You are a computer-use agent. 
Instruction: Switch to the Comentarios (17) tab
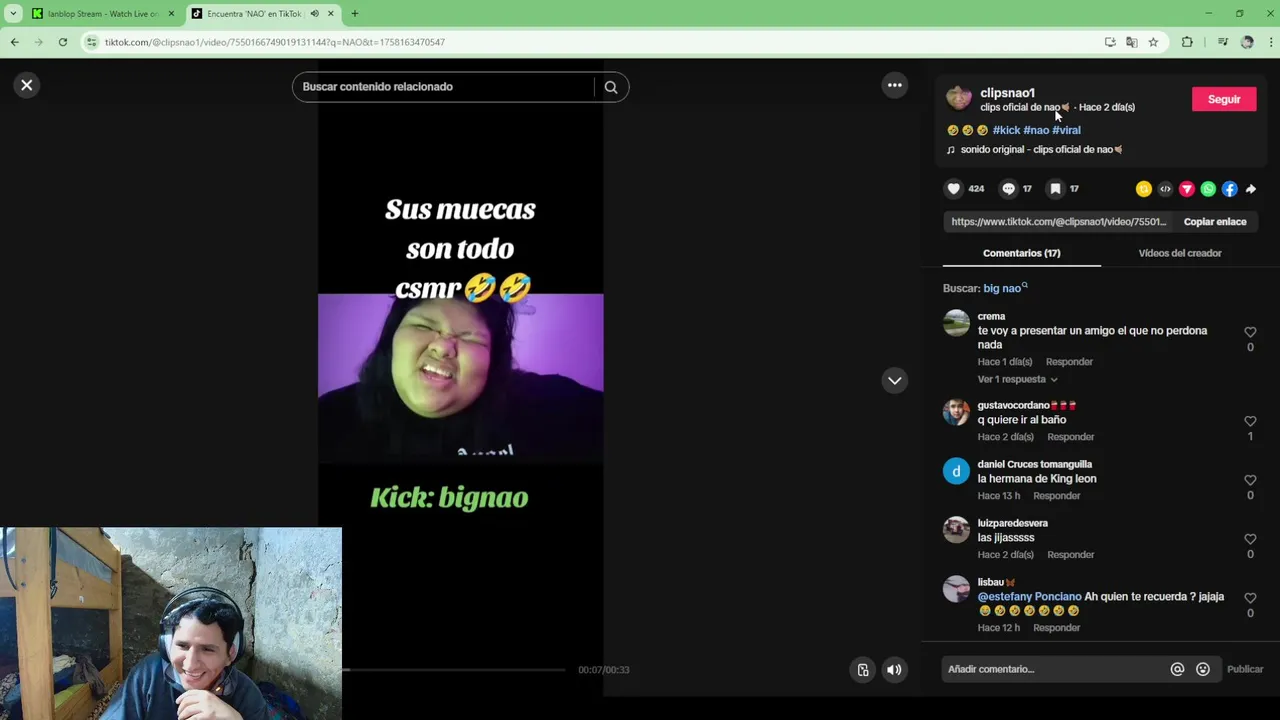[1021, 253]
